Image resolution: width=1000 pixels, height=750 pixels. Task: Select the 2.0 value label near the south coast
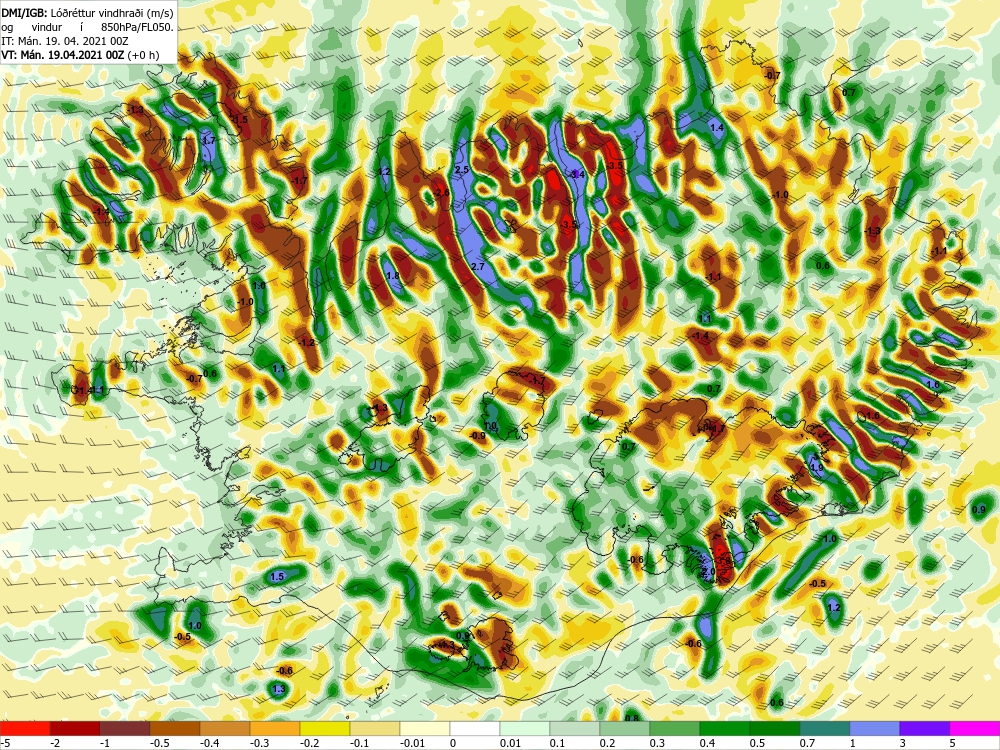pos(708,572)
